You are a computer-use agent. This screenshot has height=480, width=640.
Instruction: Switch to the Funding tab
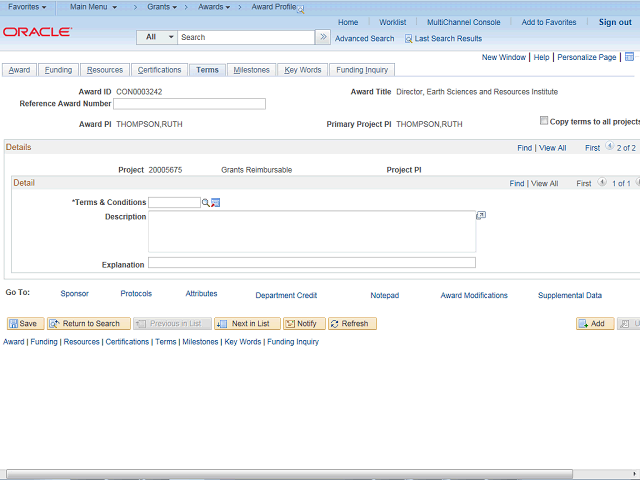coord(58,70)
